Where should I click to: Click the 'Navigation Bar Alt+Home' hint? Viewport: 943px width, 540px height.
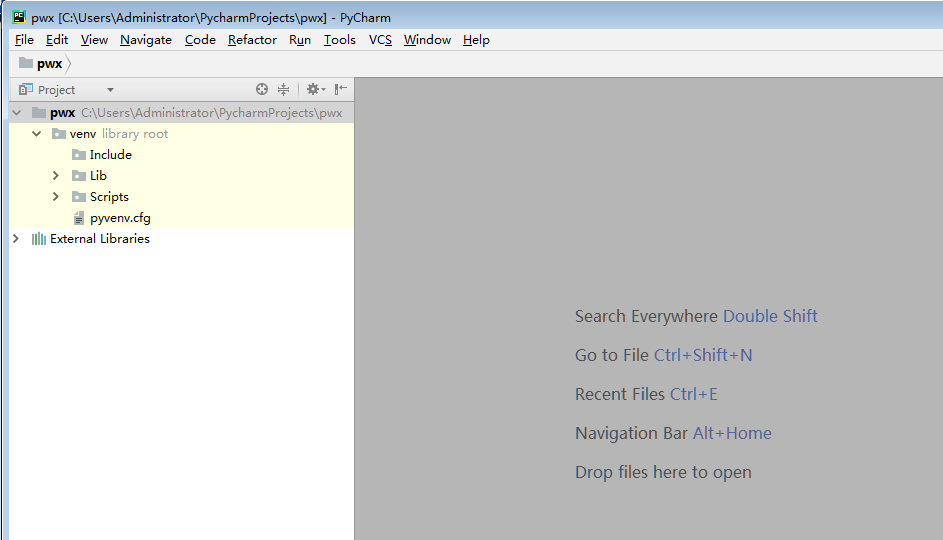(673, 434)
